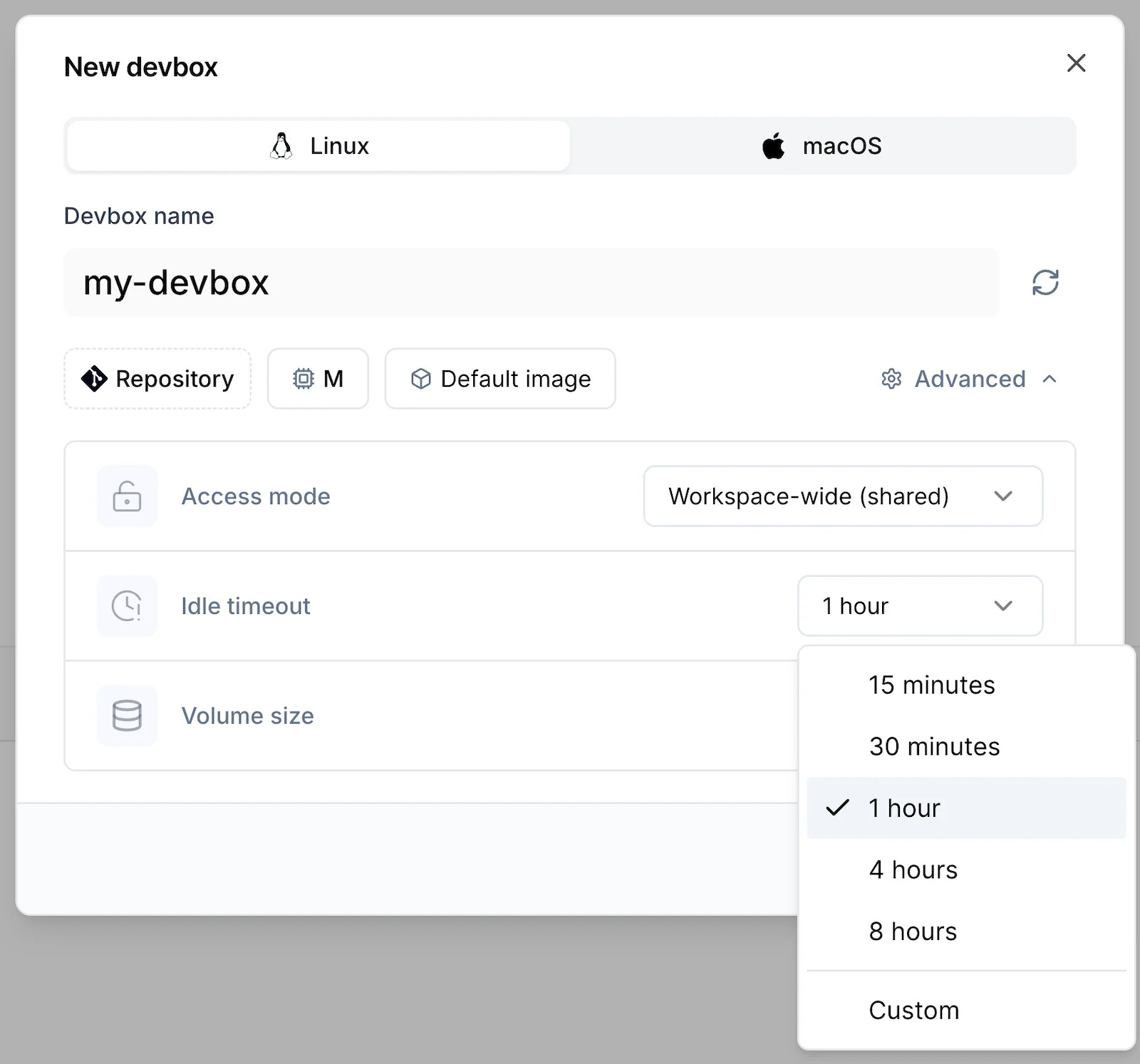Click the Access mode label
Viewport: 1140px width, 1064px height.
tap(256, 496)
